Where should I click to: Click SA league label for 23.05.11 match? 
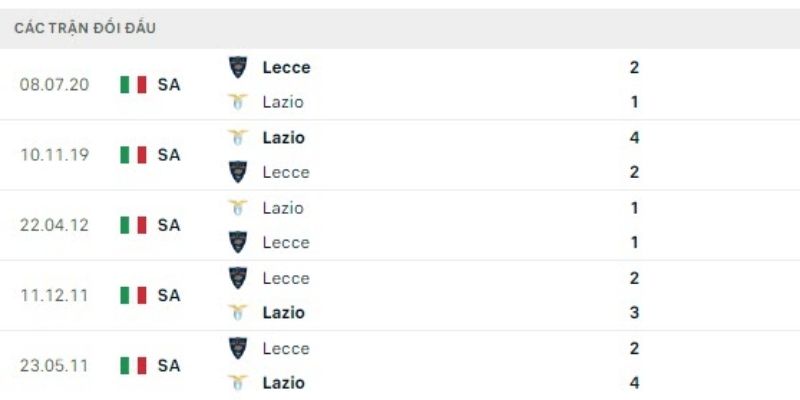click(x=169, y=365)
